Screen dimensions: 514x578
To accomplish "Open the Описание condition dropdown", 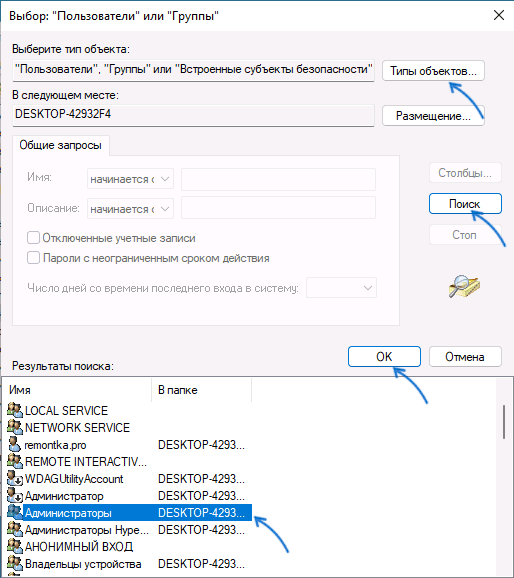I will point(130,209).
